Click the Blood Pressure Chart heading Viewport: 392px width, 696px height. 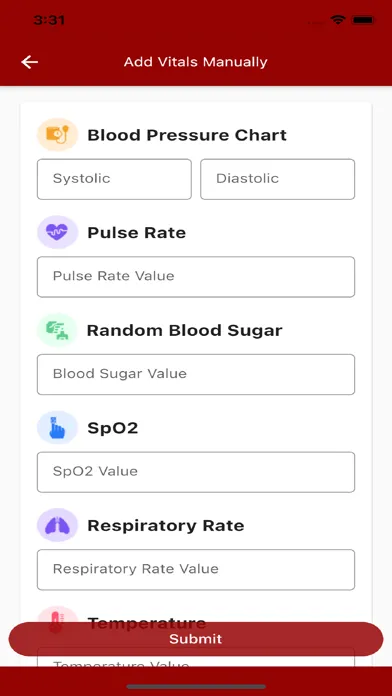coord(187,135)
